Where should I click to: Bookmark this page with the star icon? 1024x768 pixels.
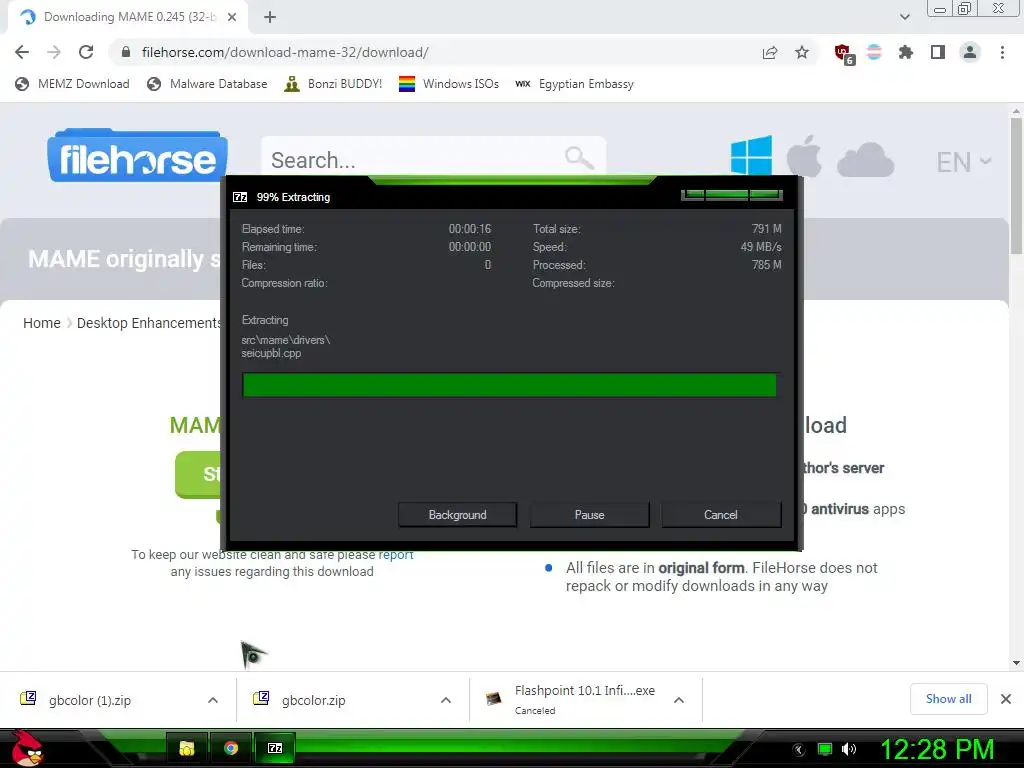pyautogui.click(x=802, y=52)
